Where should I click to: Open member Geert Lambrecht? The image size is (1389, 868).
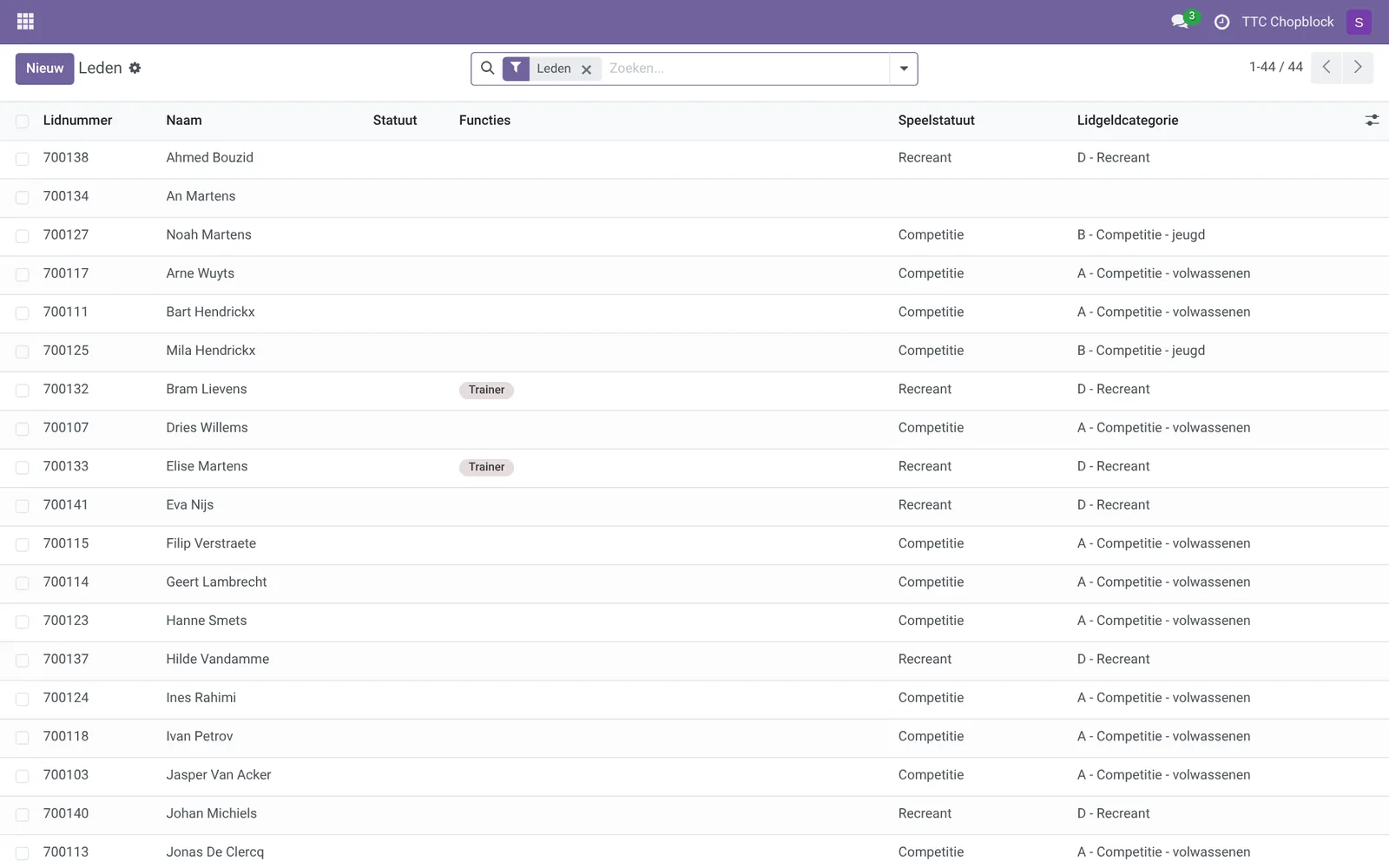point(216,582)
